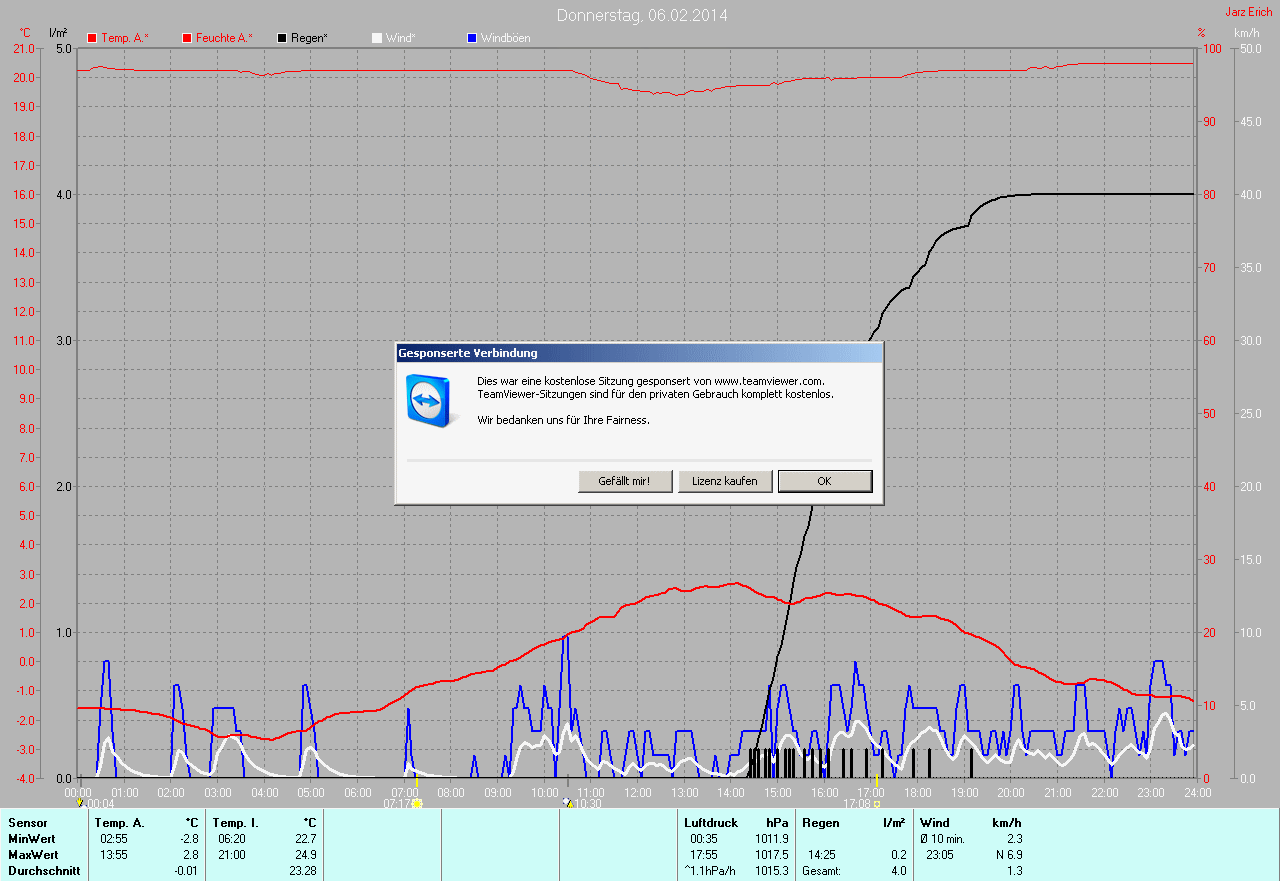This screenshot has height=881, width=1280.
Task: Select the 'Feuchte A.*' legend label
Action: click(224, 38)
